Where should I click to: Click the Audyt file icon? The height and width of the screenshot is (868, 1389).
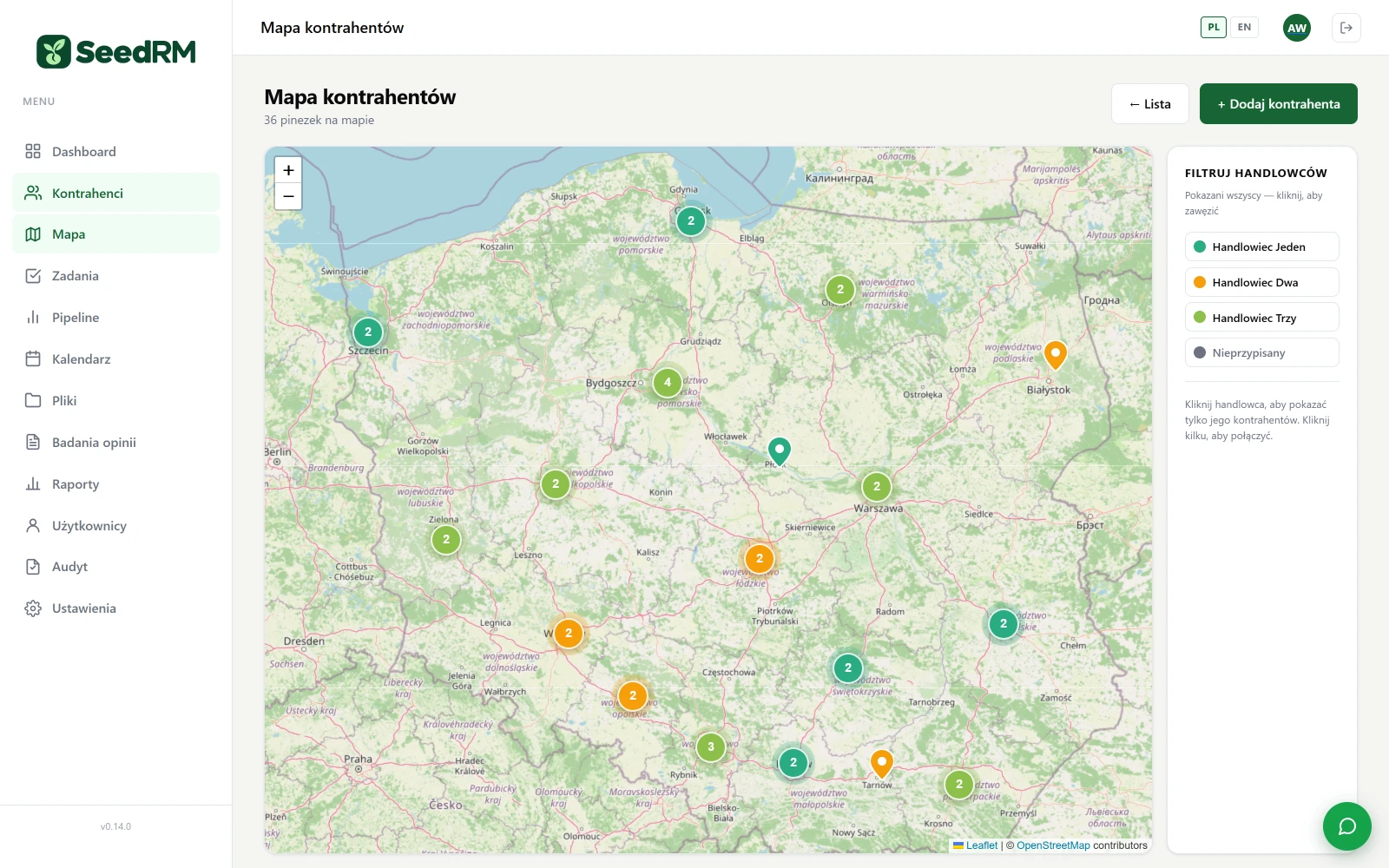(33, 567)
